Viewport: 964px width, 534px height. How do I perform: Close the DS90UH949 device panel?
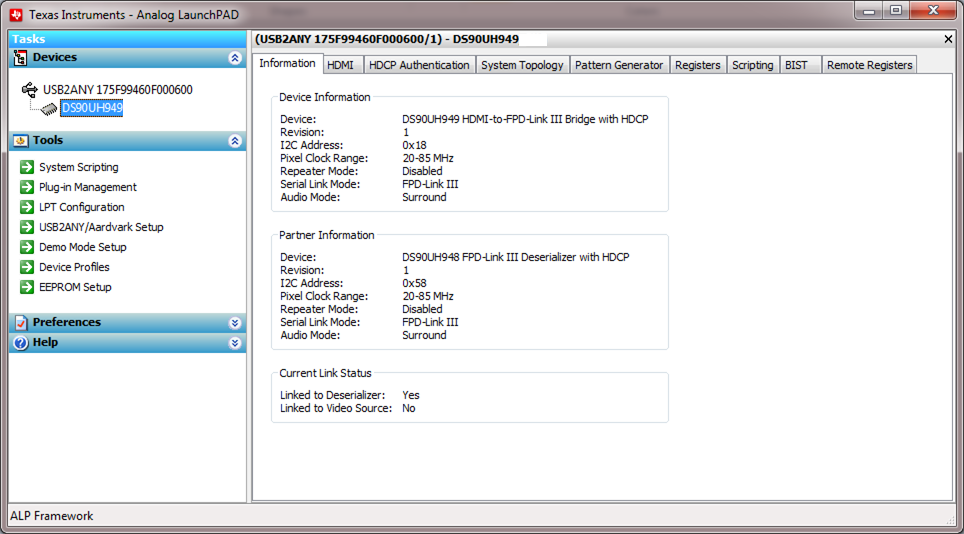tap(948, 39)
